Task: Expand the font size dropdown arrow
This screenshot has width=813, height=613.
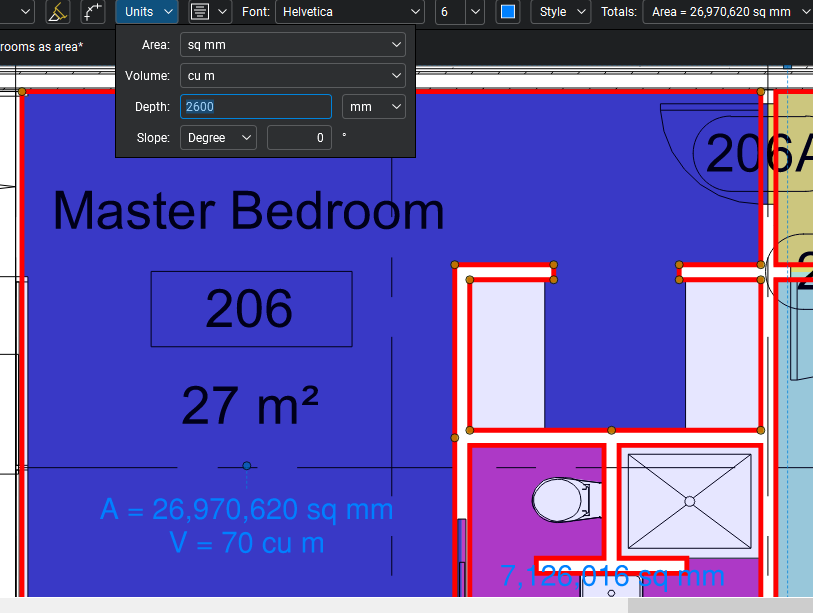Action: pyautogui.click(x=475, y=12)
